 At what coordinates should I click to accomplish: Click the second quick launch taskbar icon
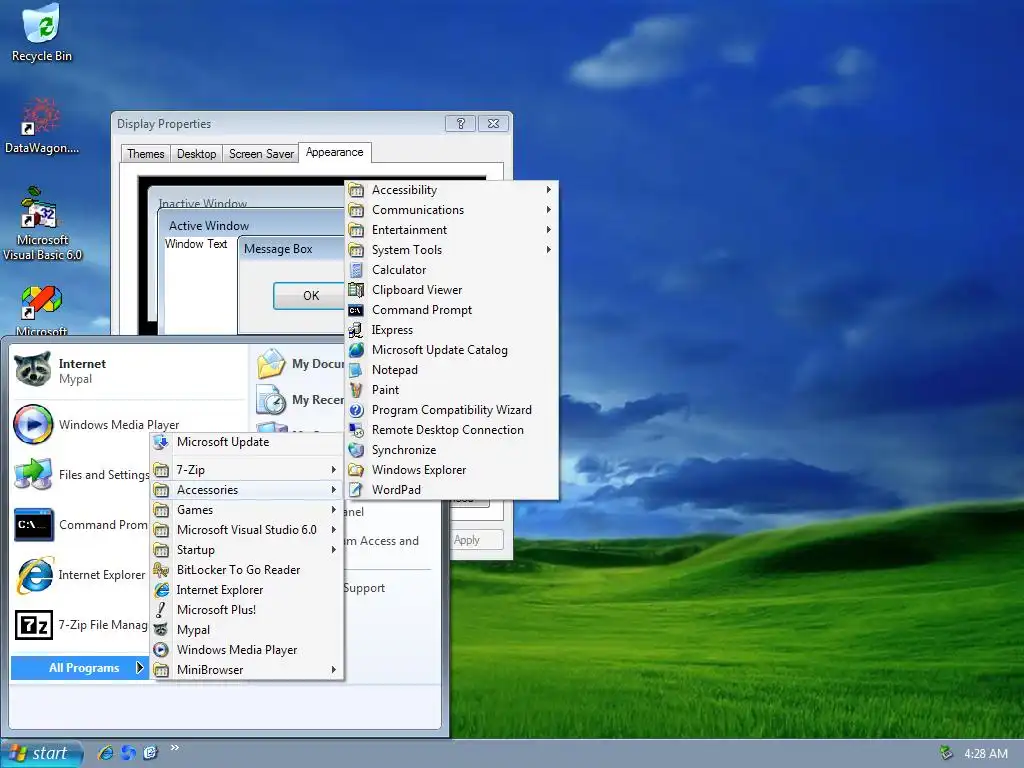coord(128,753)
